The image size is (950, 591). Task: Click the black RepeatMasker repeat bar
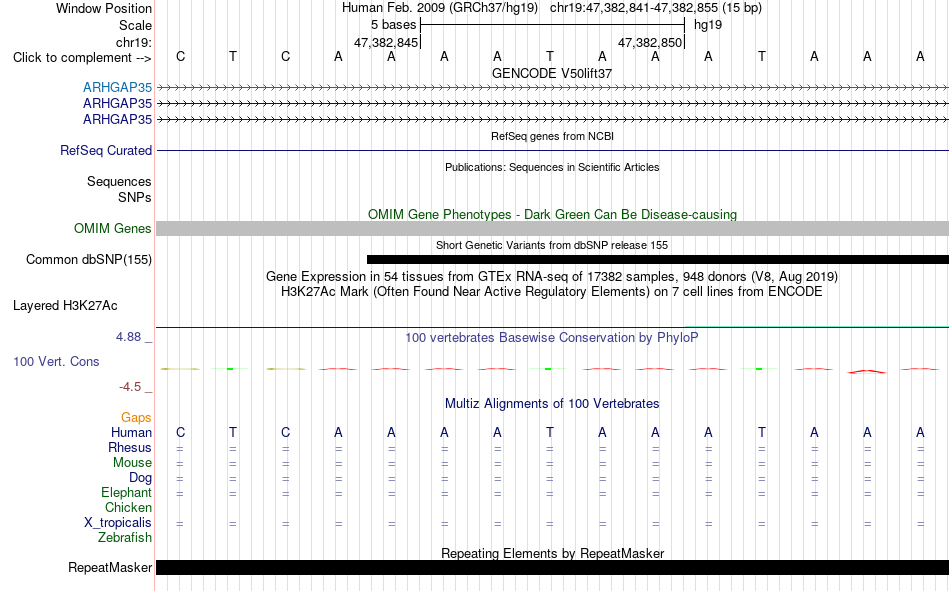coord(552,567)
